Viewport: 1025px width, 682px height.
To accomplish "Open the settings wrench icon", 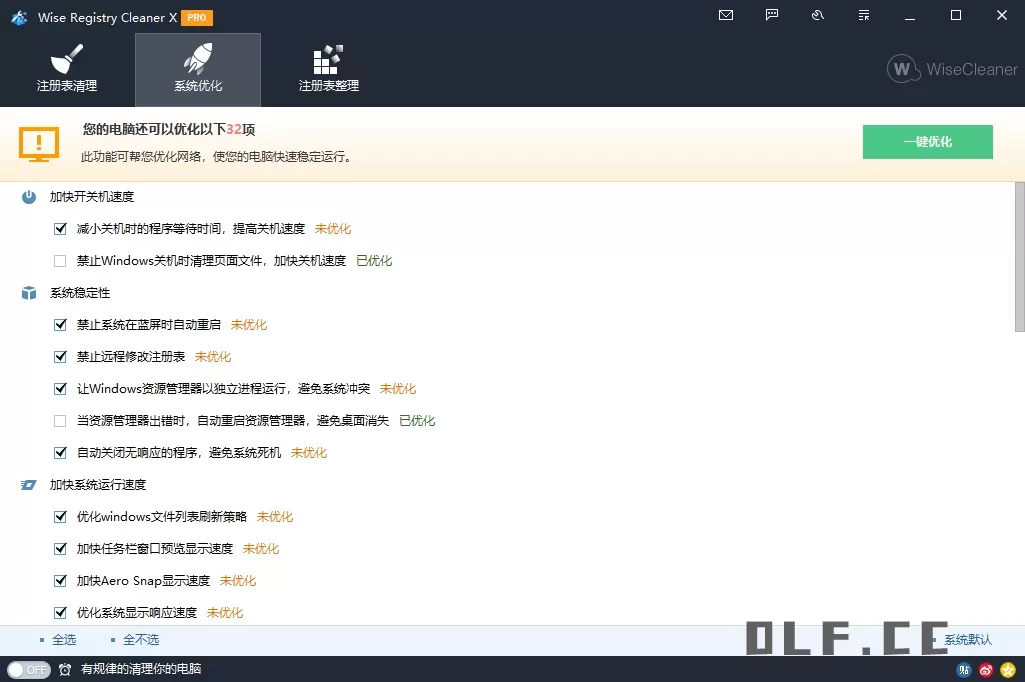I will (817, 15).
